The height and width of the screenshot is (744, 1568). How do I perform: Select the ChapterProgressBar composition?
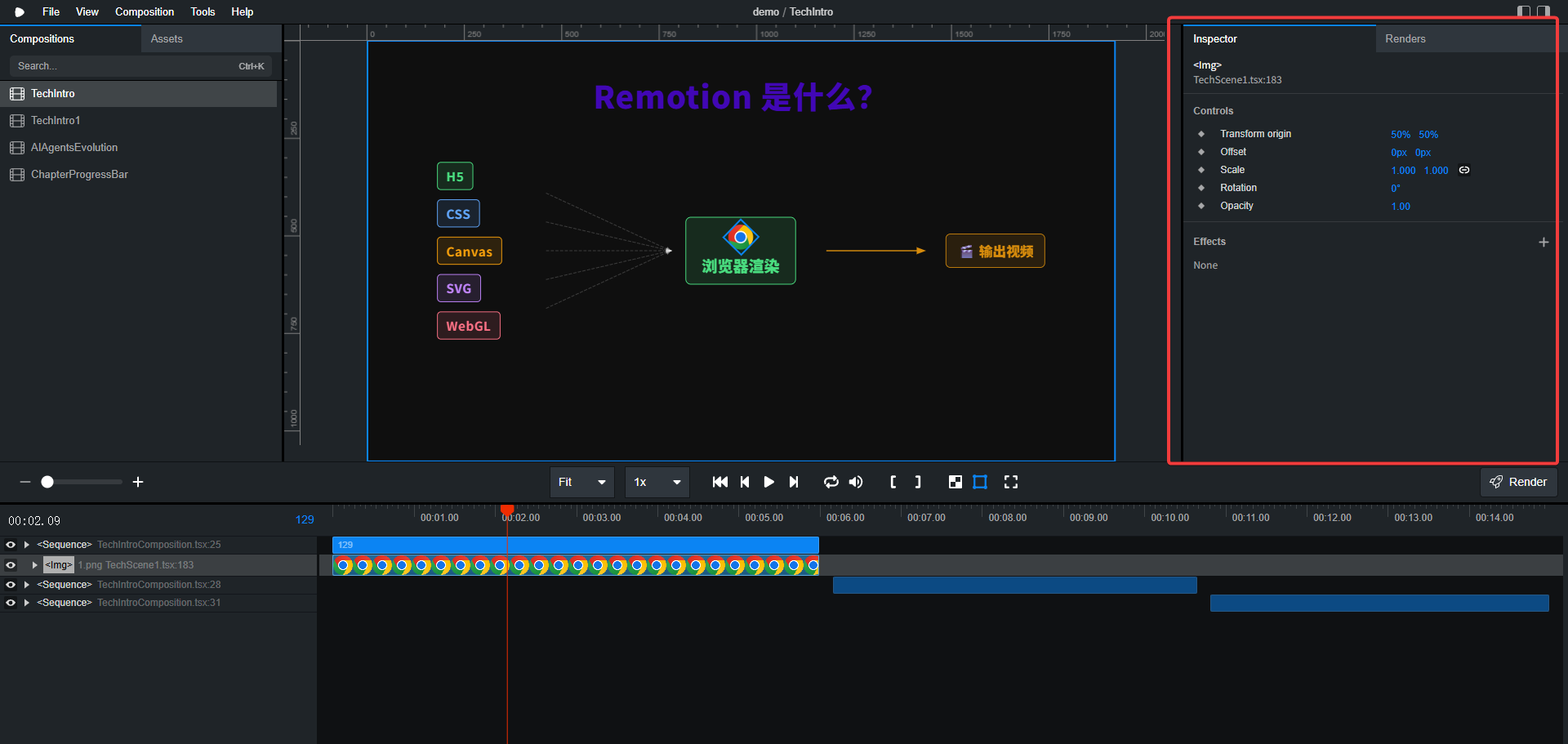(x=139, y=175)
